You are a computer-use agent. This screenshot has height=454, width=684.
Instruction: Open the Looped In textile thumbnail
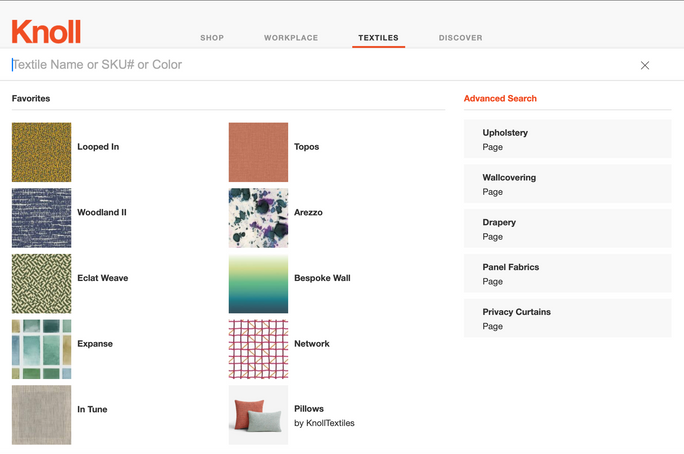[42, 152]
